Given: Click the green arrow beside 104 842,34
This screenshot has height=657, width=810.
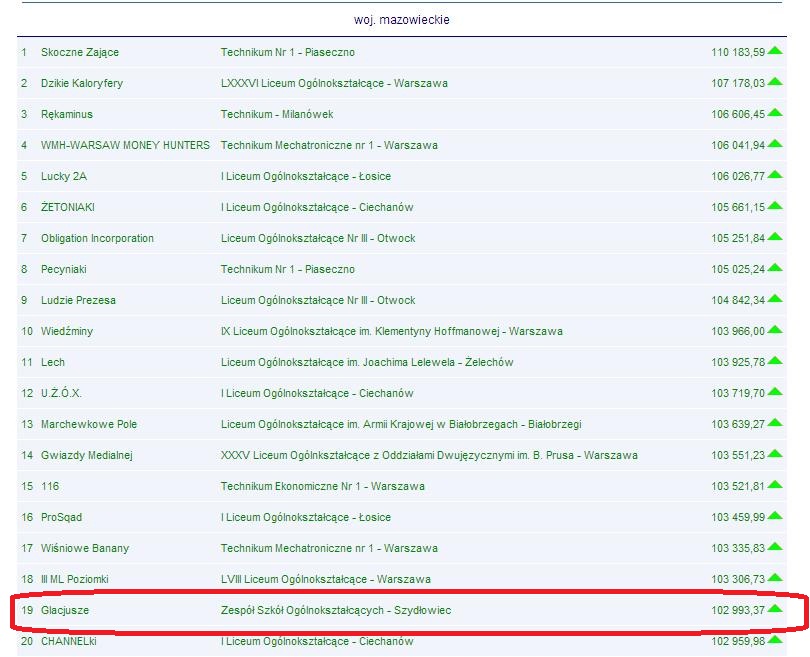Looking at the screenshot, I should pyautogui.click(x=775, y=299).
